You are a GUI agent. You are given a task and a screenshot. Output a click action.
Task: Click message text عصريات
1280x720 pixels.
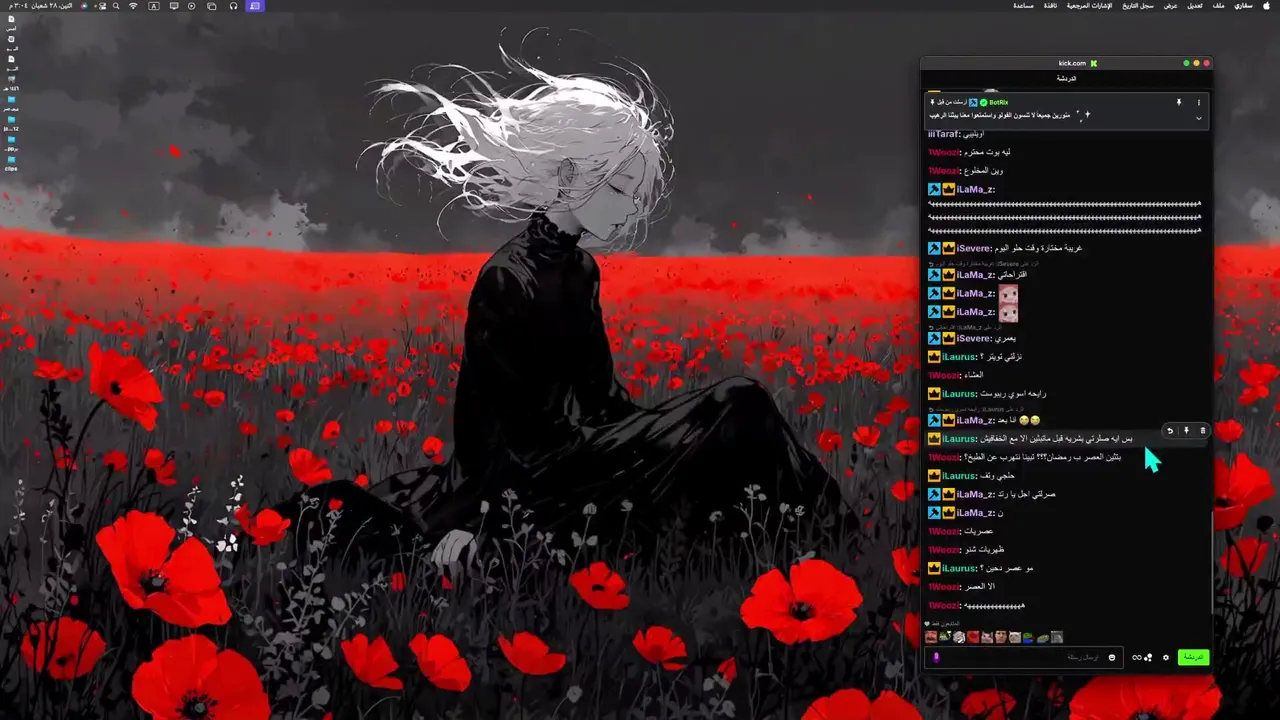pyautogui.click(x=979, y=531)
